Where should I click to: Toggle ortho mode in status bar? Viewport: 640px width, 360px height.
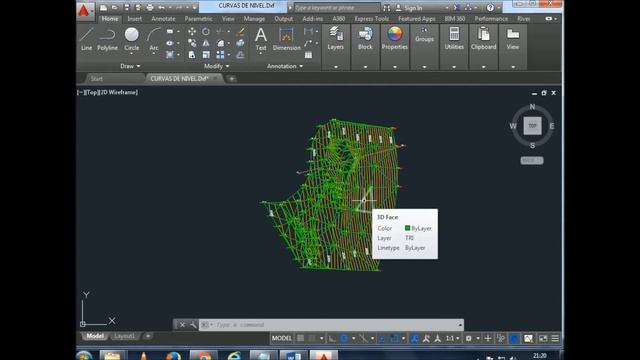[x=332, y=338]
